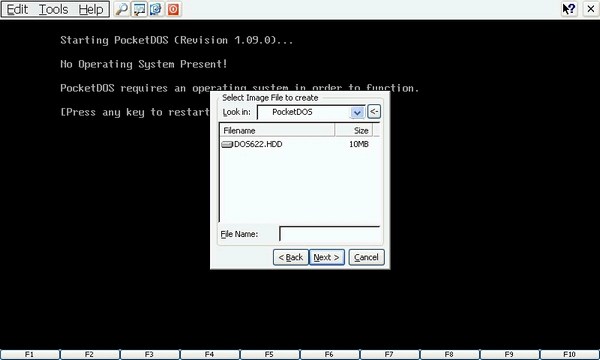The image size is (600, 360).
Task: Click the What's This help pointer icon
Action: coord(569,9)
